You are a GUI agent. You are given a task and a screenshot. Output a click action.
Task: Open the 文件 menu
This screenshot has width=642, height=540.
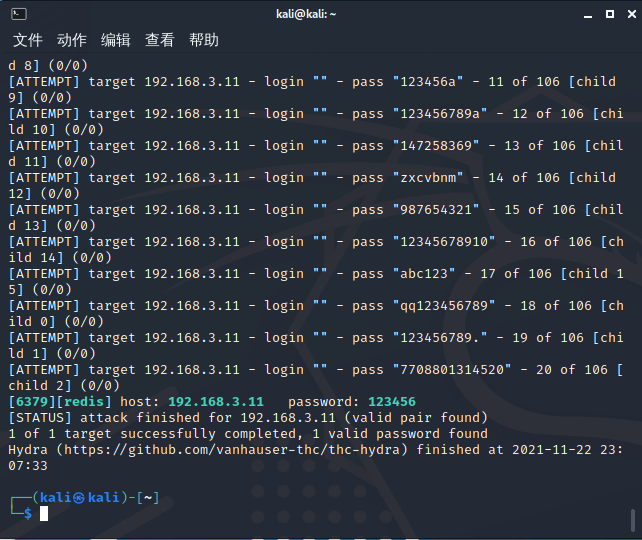point(28,40)
